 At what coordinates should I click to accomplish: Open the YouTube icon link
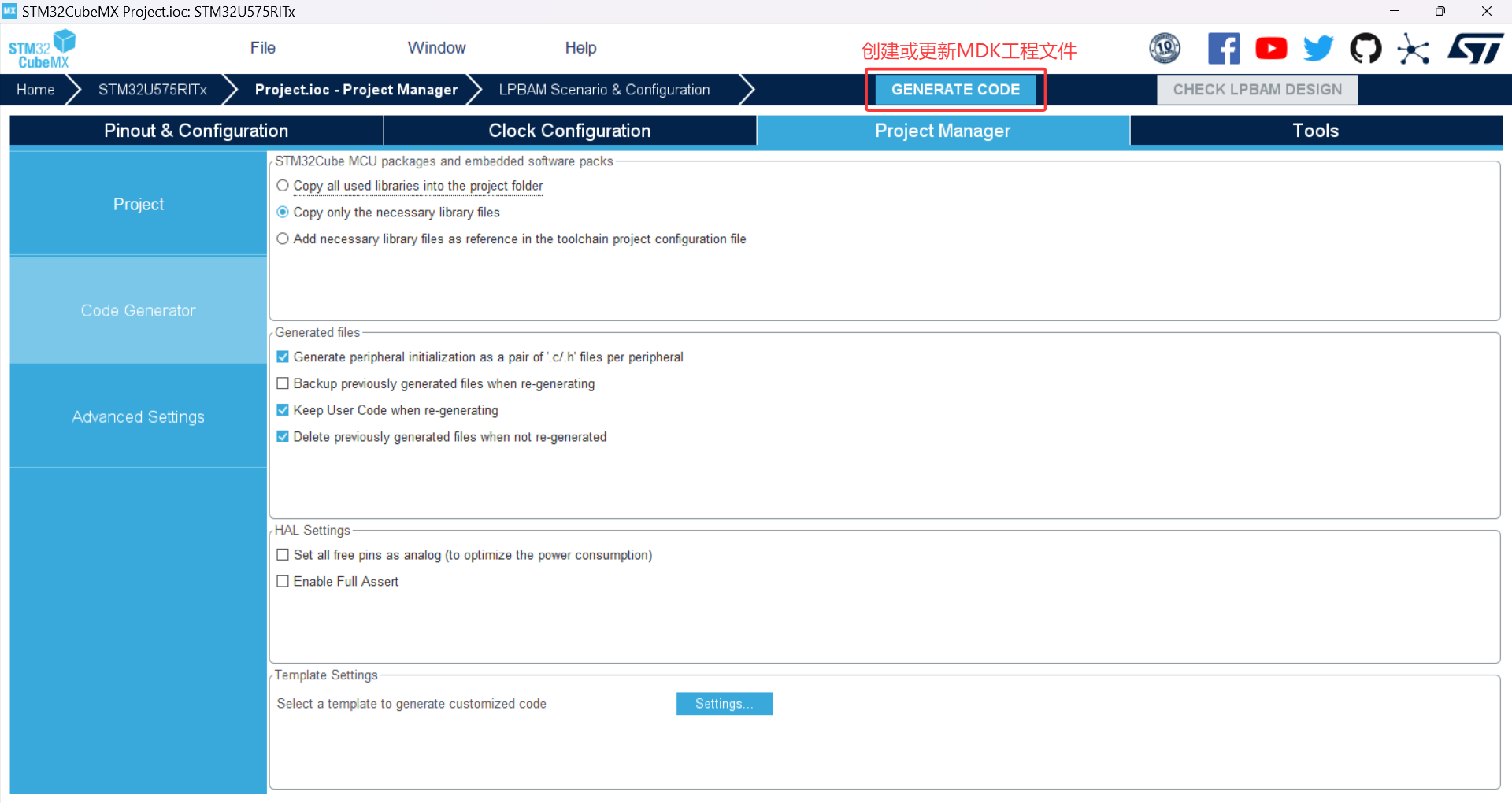(1271, 48)
